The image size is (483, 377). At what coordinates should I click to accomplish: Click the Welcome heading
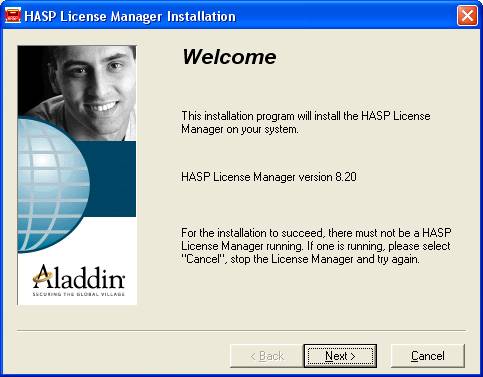[x=229, y=57]
